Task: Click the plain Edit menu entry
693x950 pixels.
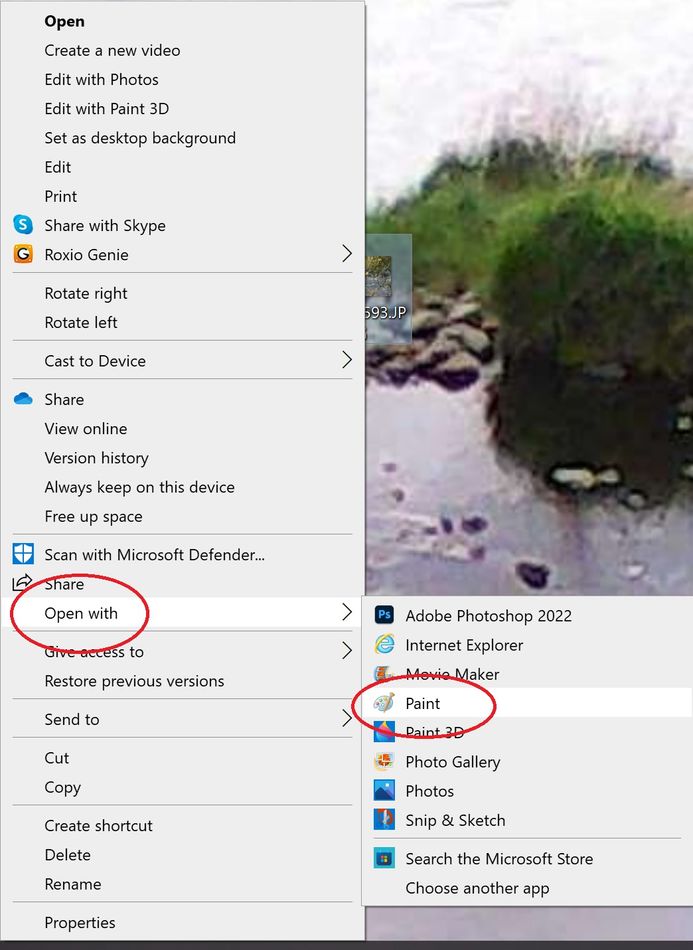Action: [58, 167]
